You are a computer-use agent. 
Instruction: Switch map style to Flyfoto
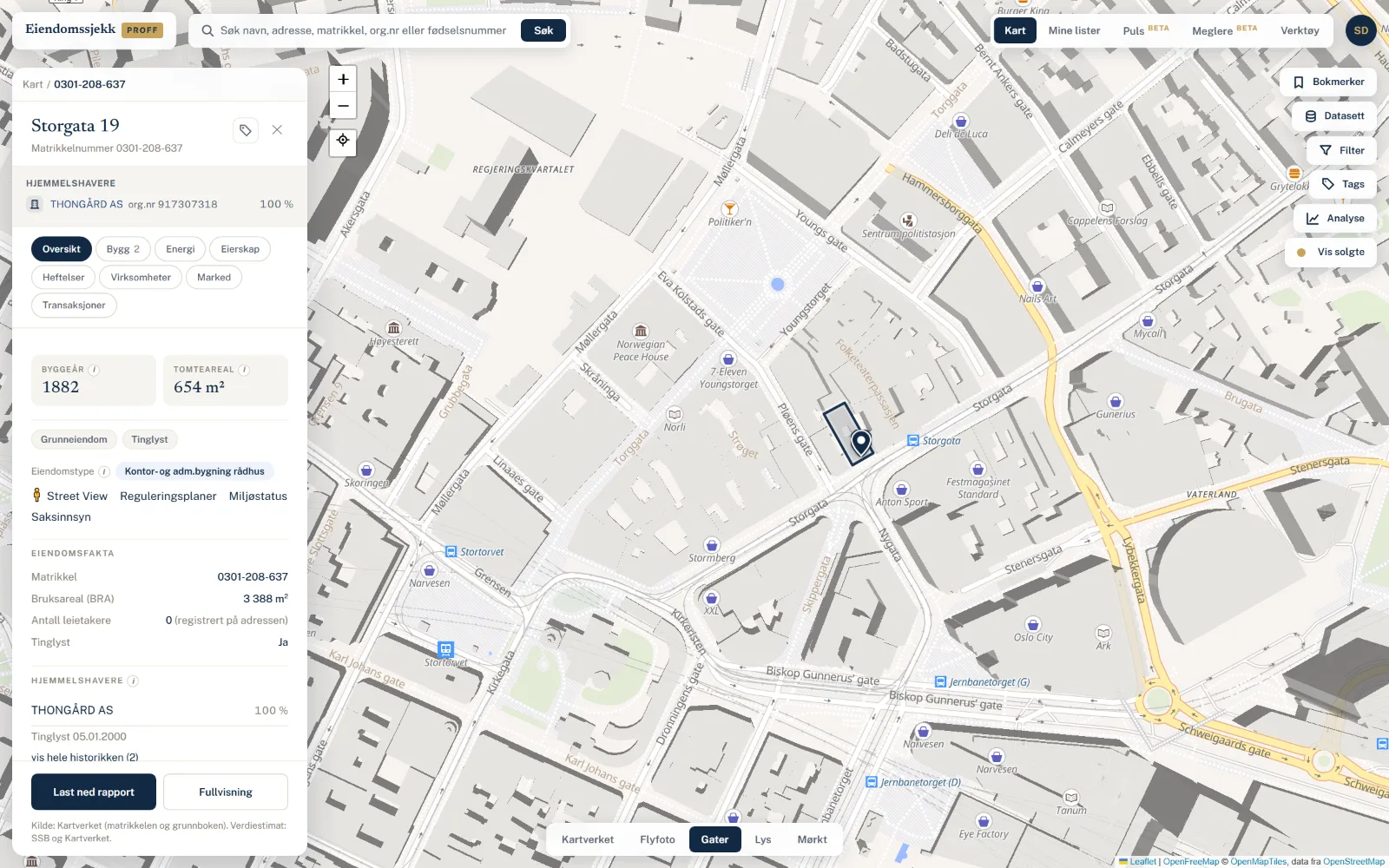pyautogui.click(x=657, y=839)
